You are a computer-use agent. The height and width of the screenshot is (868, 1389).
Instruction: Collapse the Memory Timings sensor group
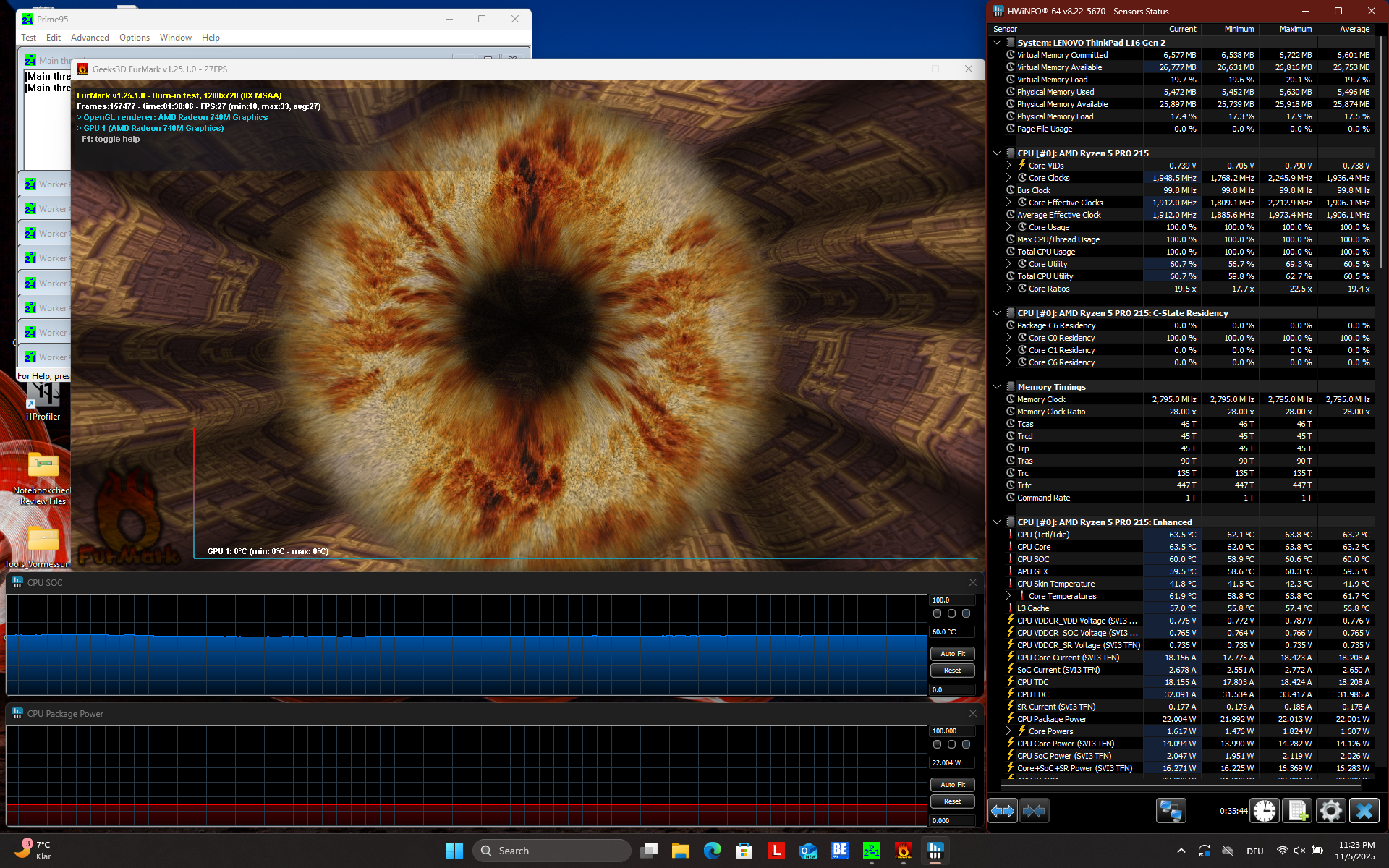(x=997, y=387)
